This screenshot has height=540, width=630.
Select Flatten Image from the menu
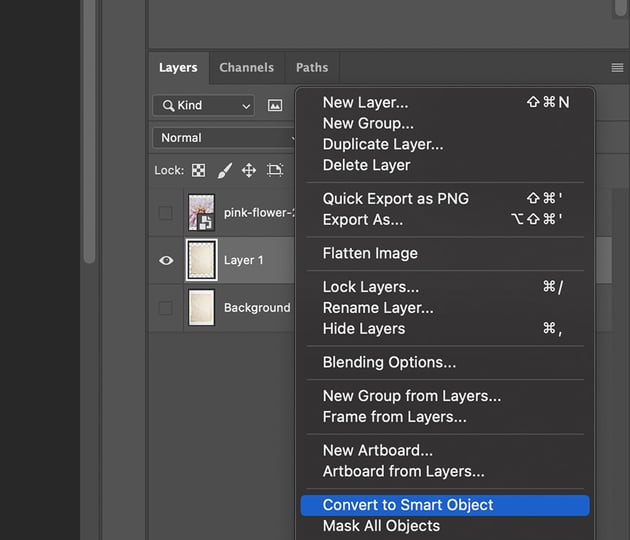[x=370, y=253]
